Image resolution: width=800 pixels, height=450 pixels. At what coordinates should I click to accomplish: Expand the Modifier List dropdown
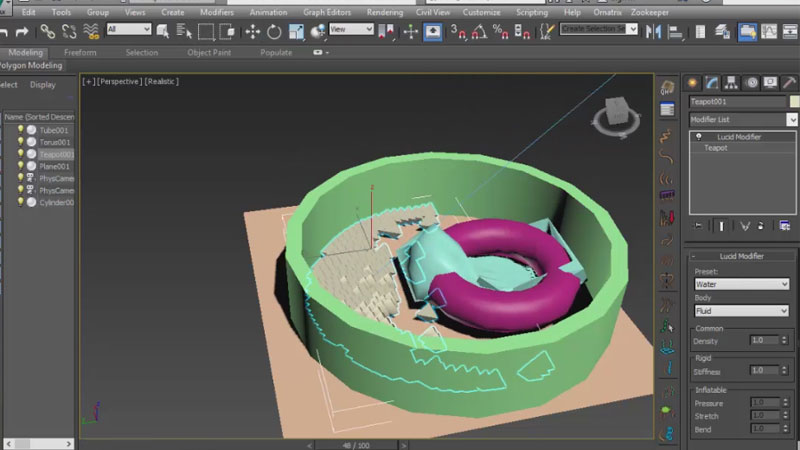click(x=792, y=119)
